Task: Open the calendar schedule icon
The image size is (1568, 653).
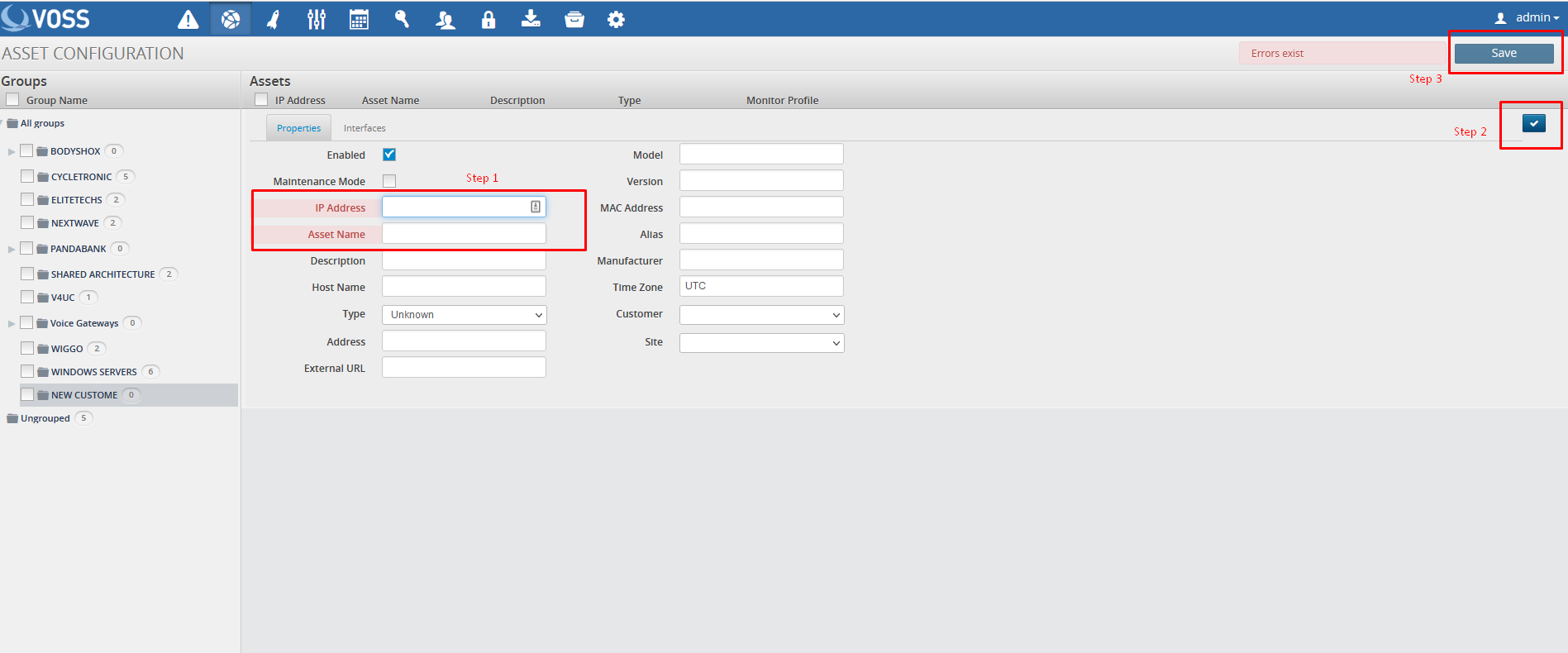Action: tap(359, 20)
